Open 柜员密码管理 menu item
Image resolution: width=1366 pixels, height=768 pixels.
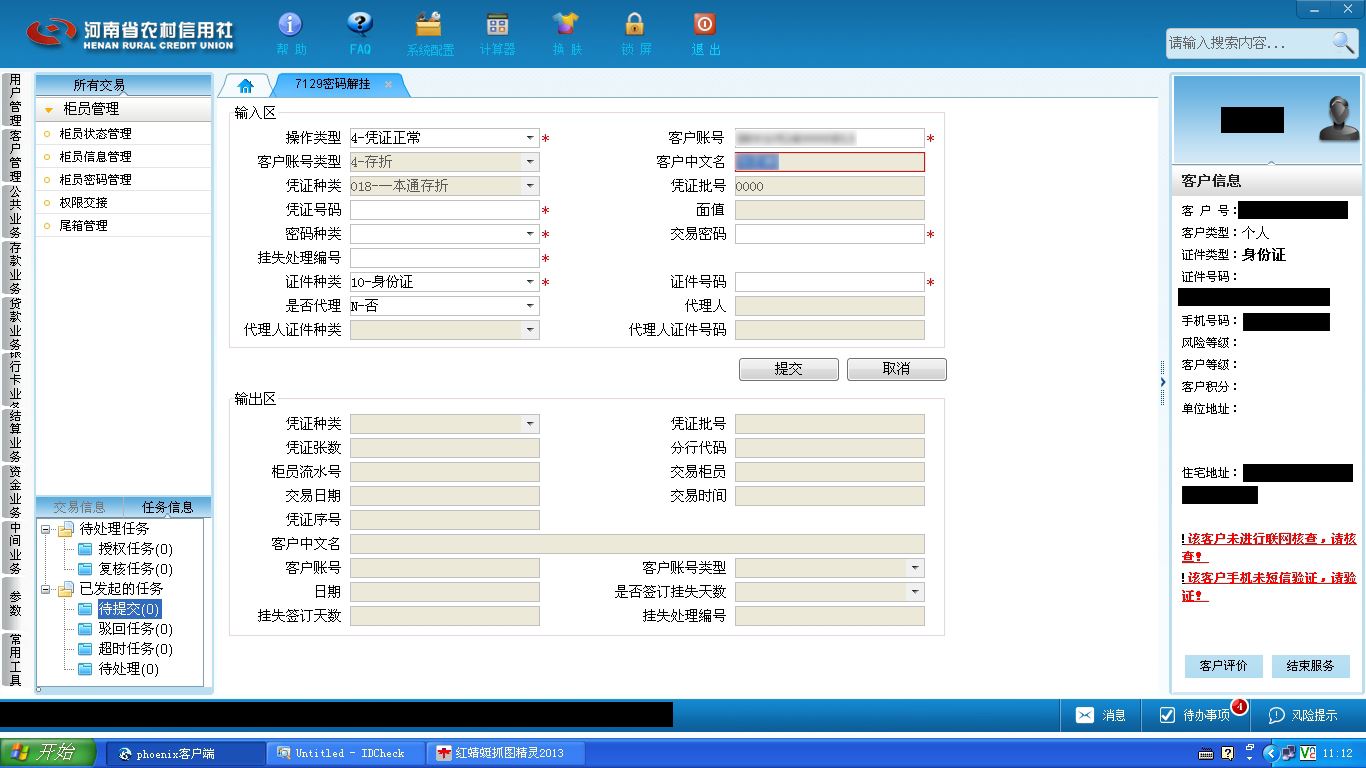(95, 180)
